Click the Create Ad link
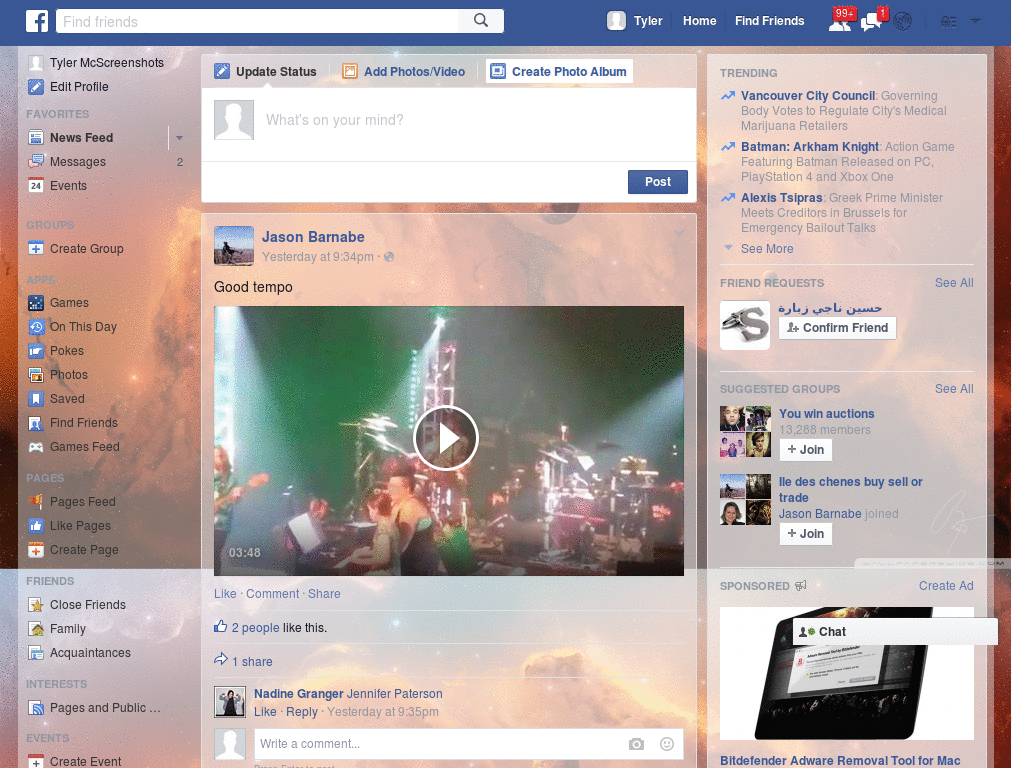The image size is (1024, 768). point(946,586)
